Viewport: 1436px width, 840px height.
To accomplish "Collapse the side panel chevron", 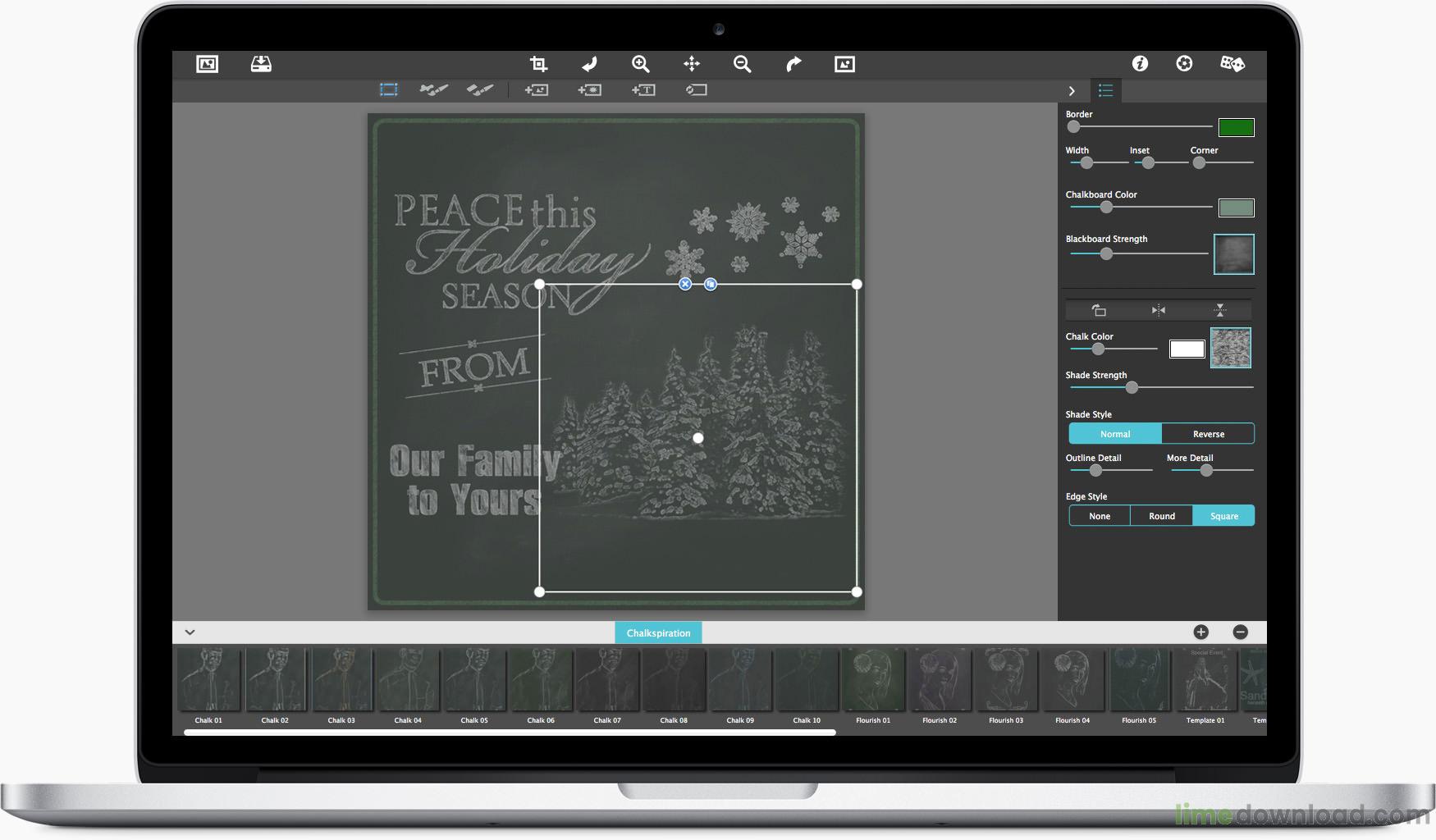I will pos(1072,91).
